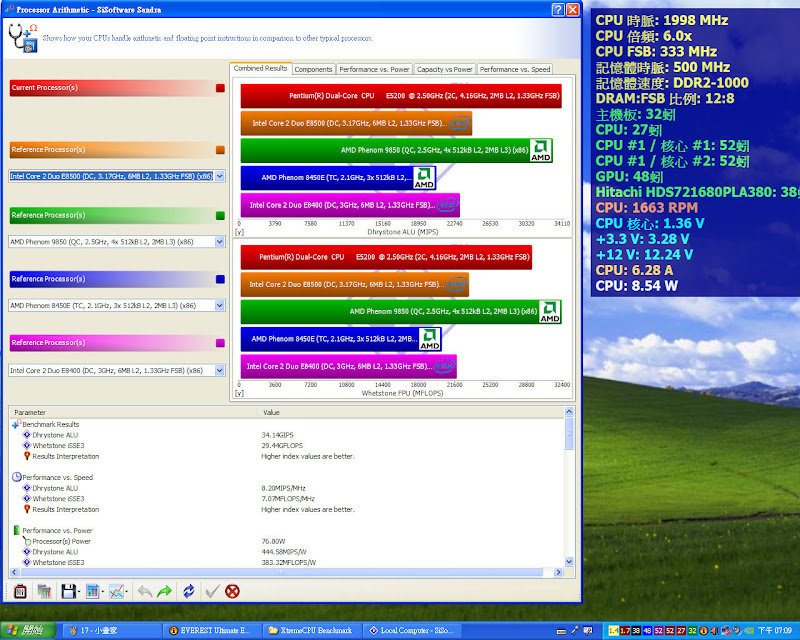800x640 pixels.
Task: Open the AMD Phenom 8450E processor dropdown
Action: (220, 305)
